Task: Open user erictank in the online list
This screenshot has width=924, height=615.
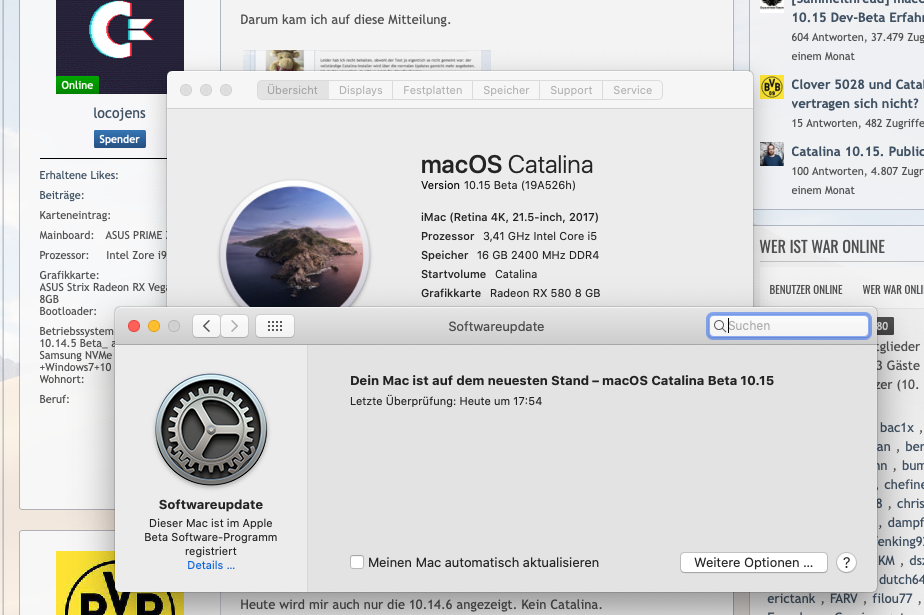Action: [x=791, y=599]
